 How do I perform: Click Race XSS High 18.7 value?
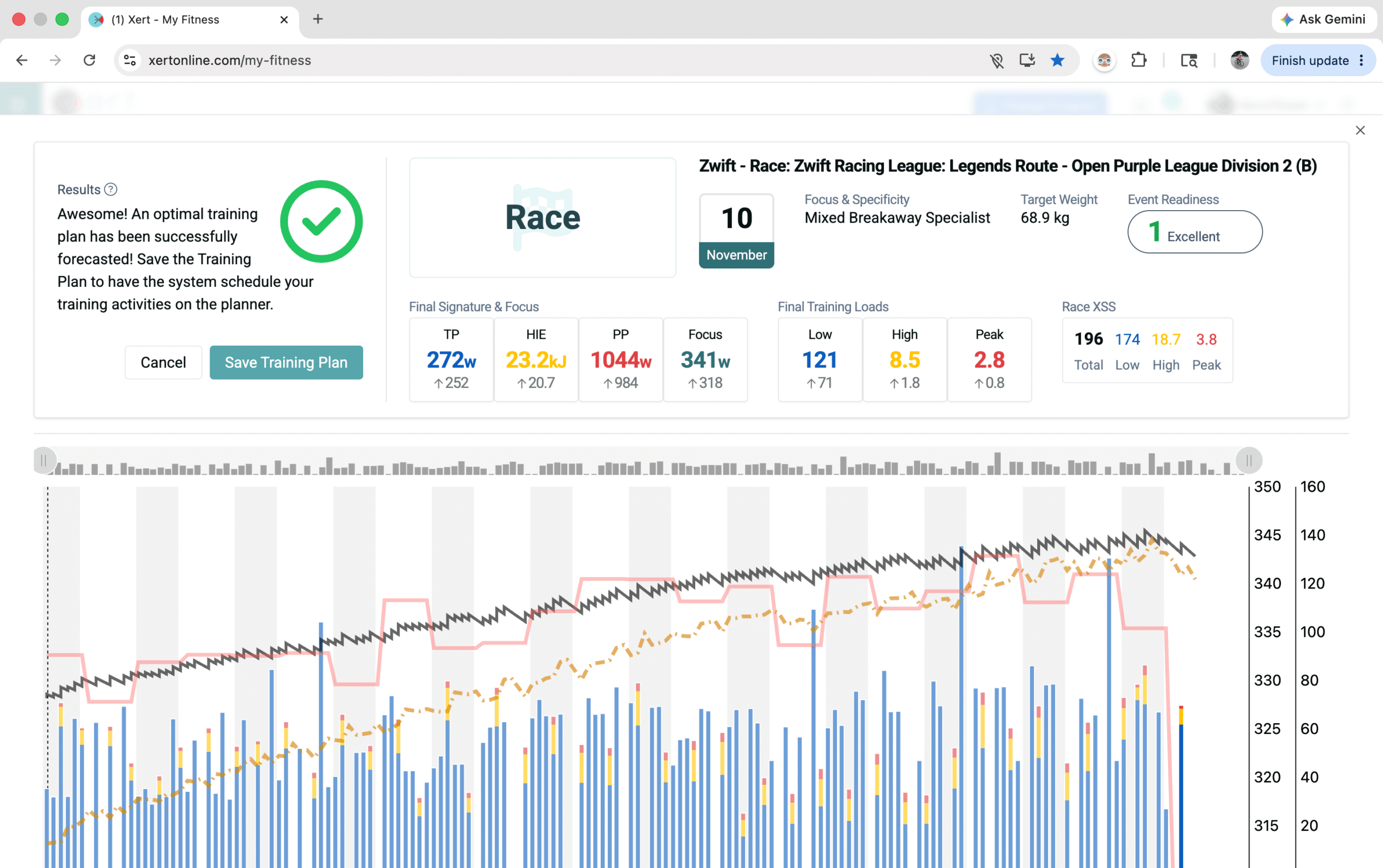(1166, 339)
